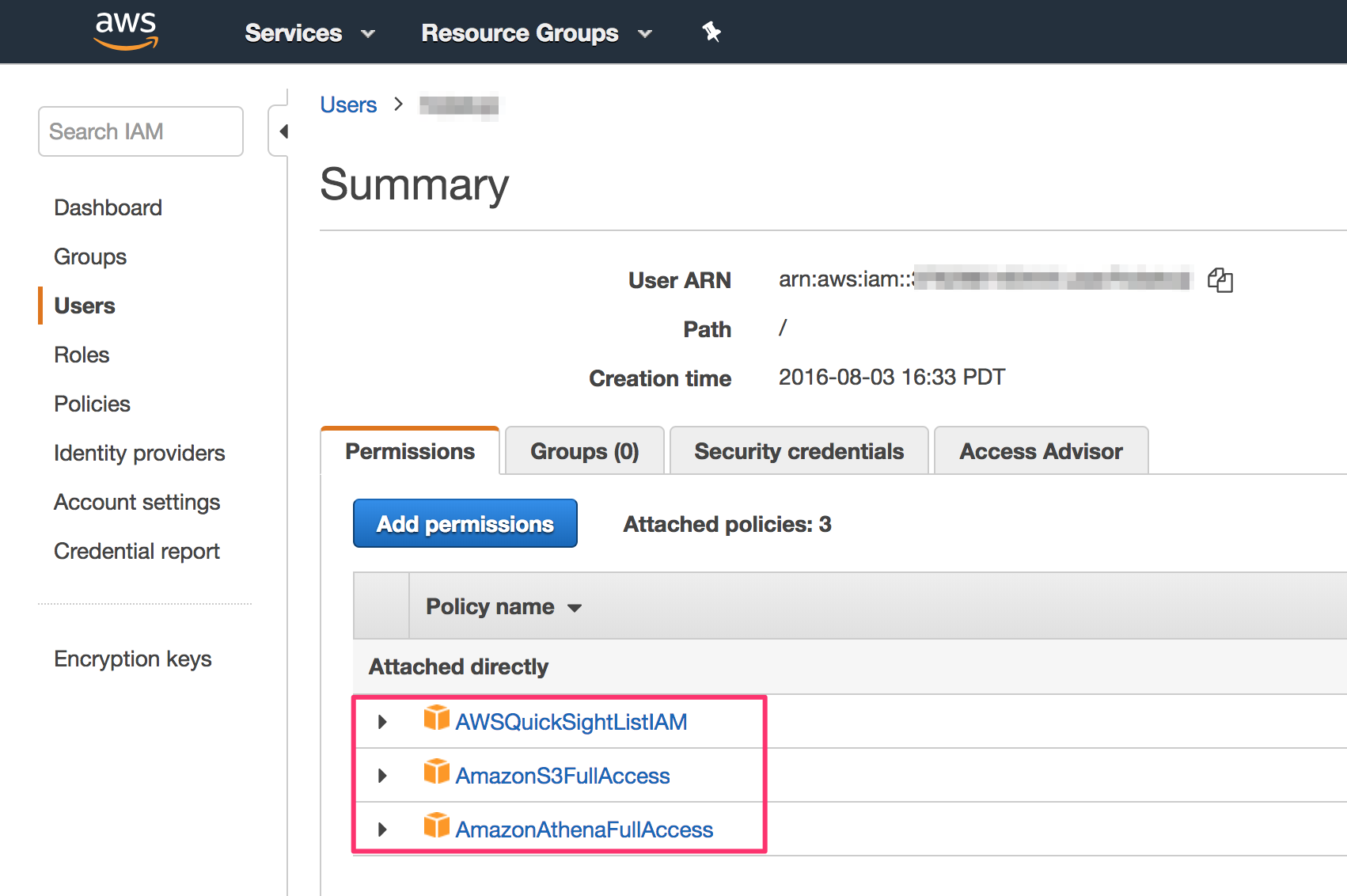Click the Add permissions button
Viewport: 1347px width, 896px height.
coord(465,523)
